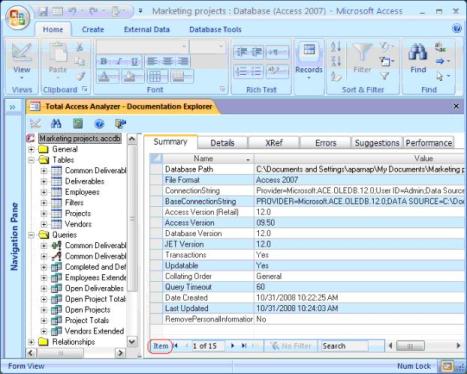Viewport: 467px width, 374px height.
Task: Switch to the Home ribbon tab
Action: 53,29
